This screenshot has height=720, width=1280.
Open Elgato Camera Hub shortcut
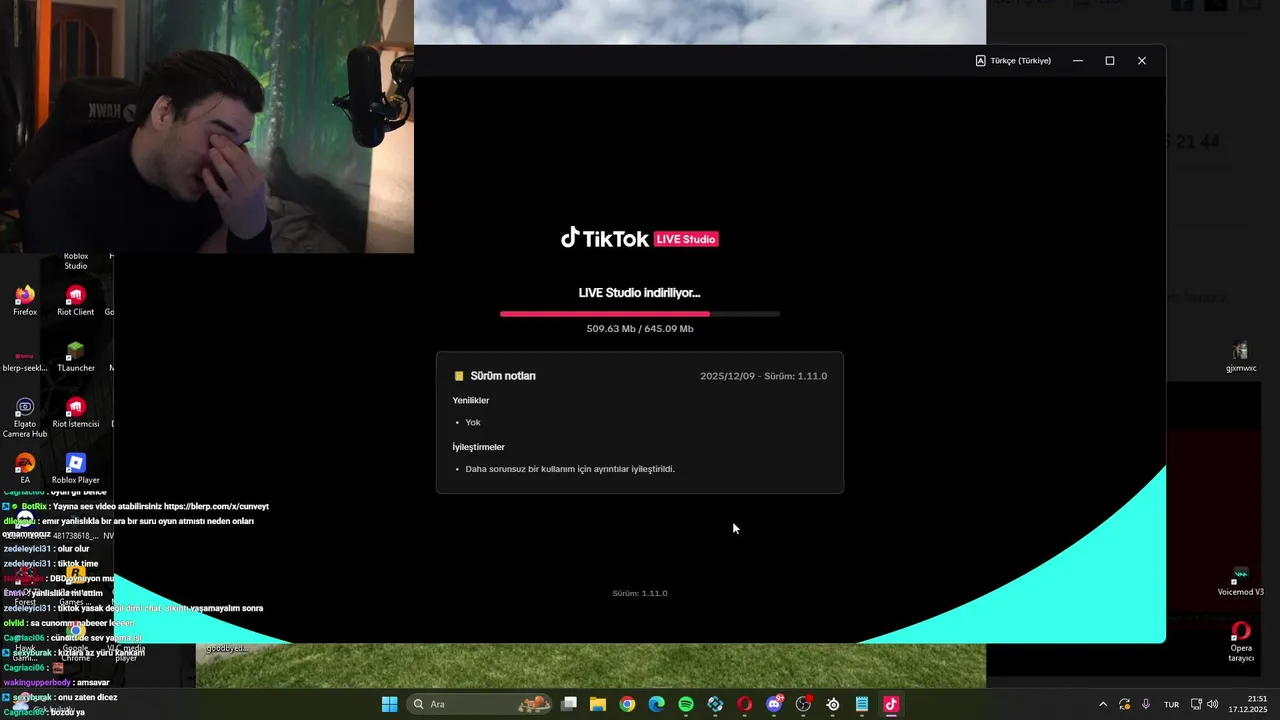[25, 417]
